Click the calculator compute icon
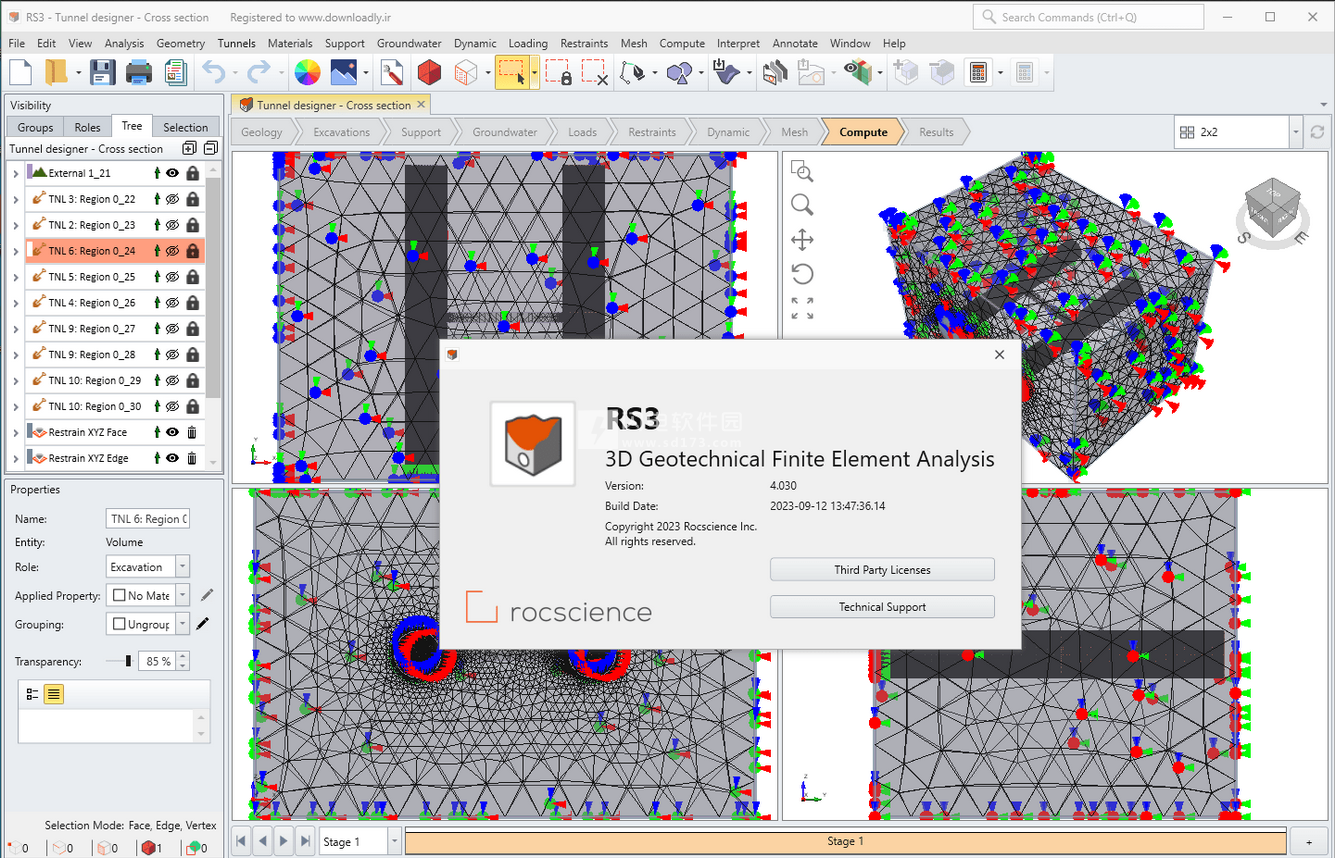The height and width of the screenshot is (858, 1335). click(x=978, y=72)
